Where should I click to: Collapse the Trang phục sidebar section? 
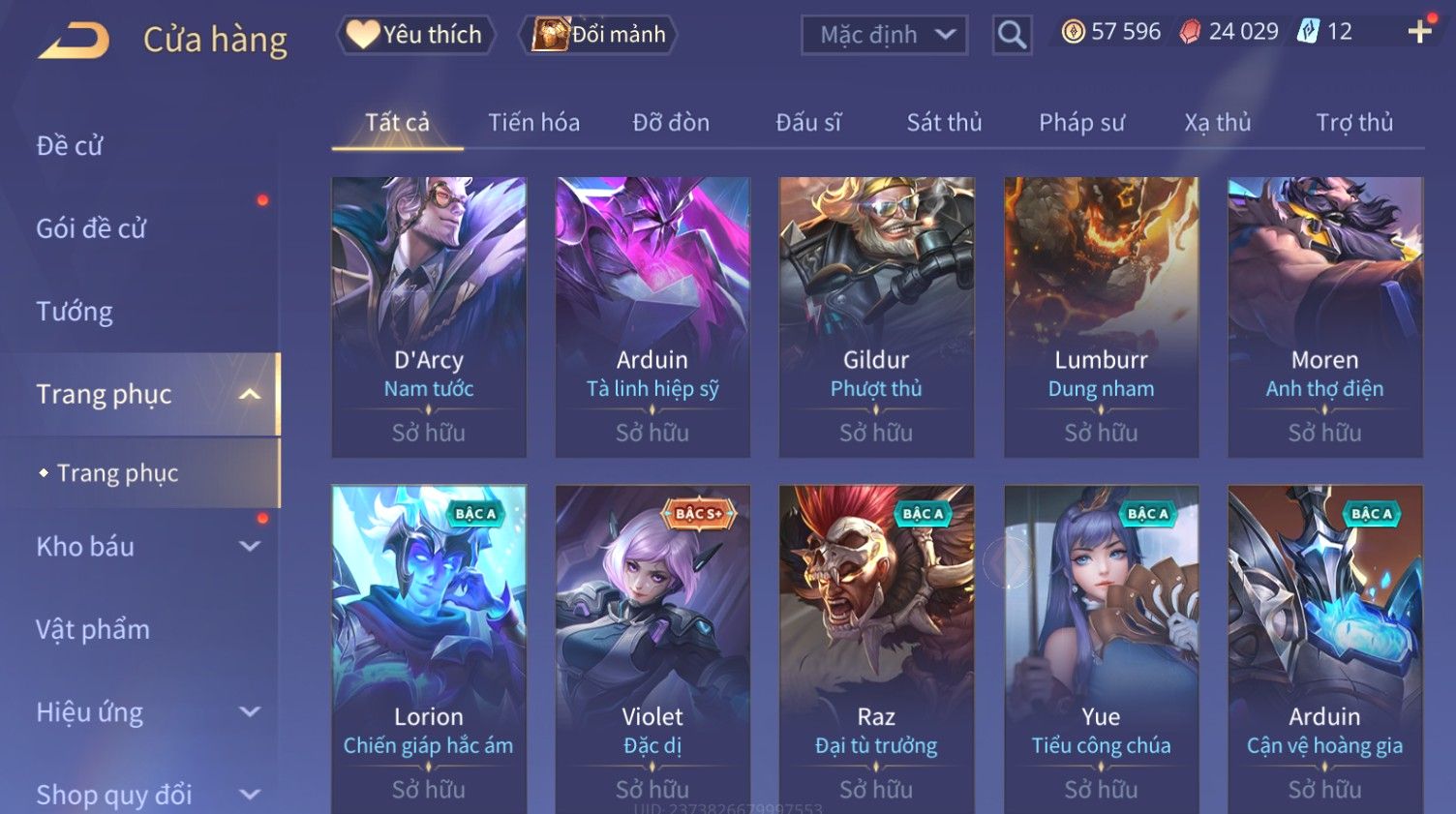(250, 394)
